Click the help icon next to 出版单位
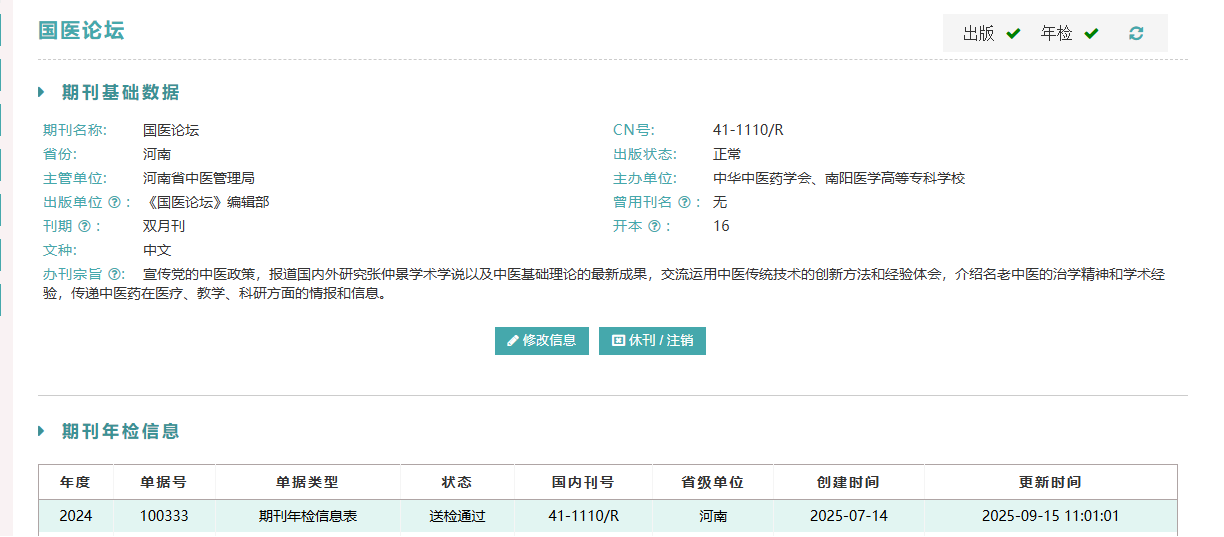 click(114, 202)
